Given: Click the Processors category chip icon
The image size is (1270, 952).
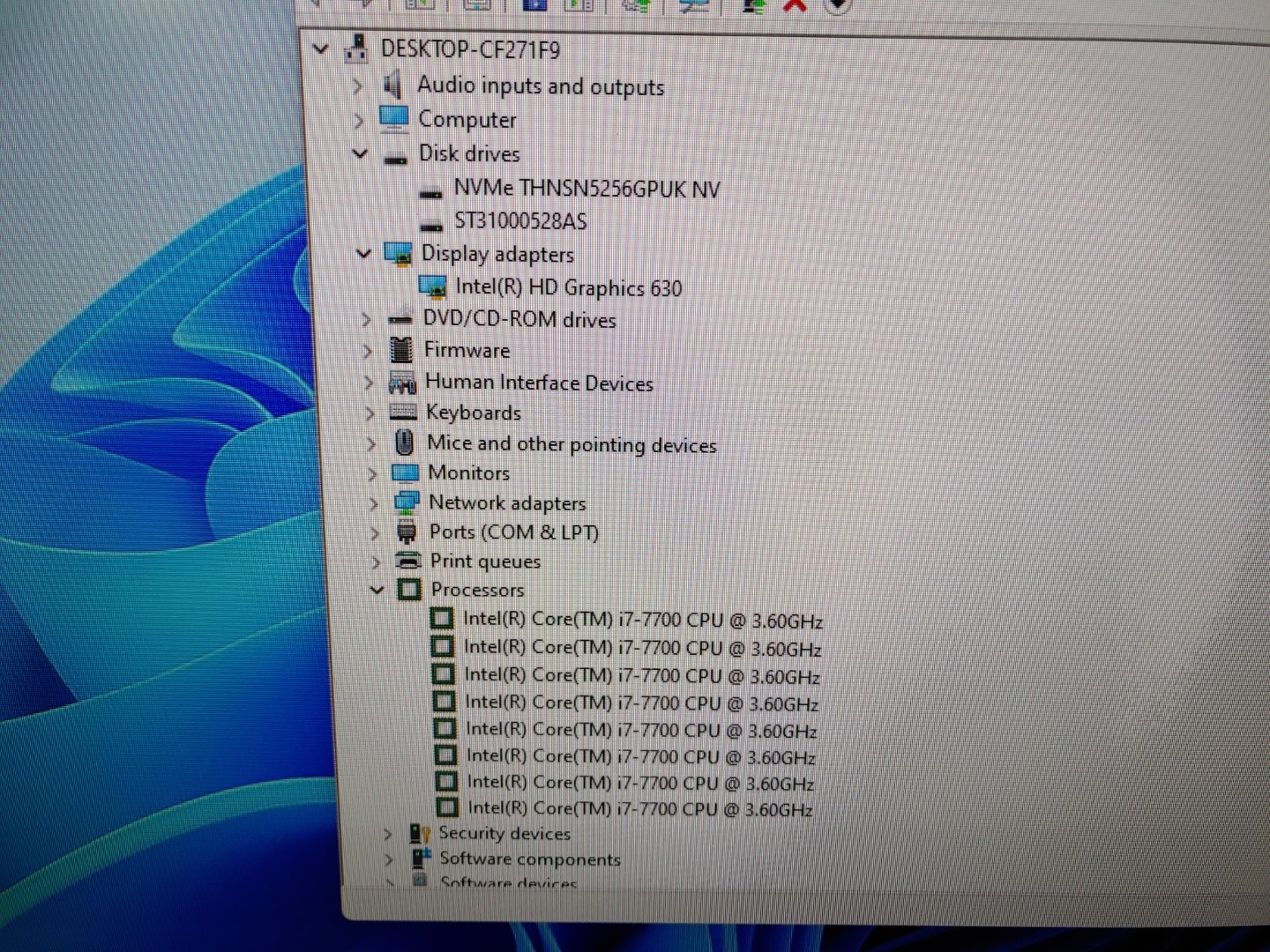Looking at the screenshot, I should point(409,589).
